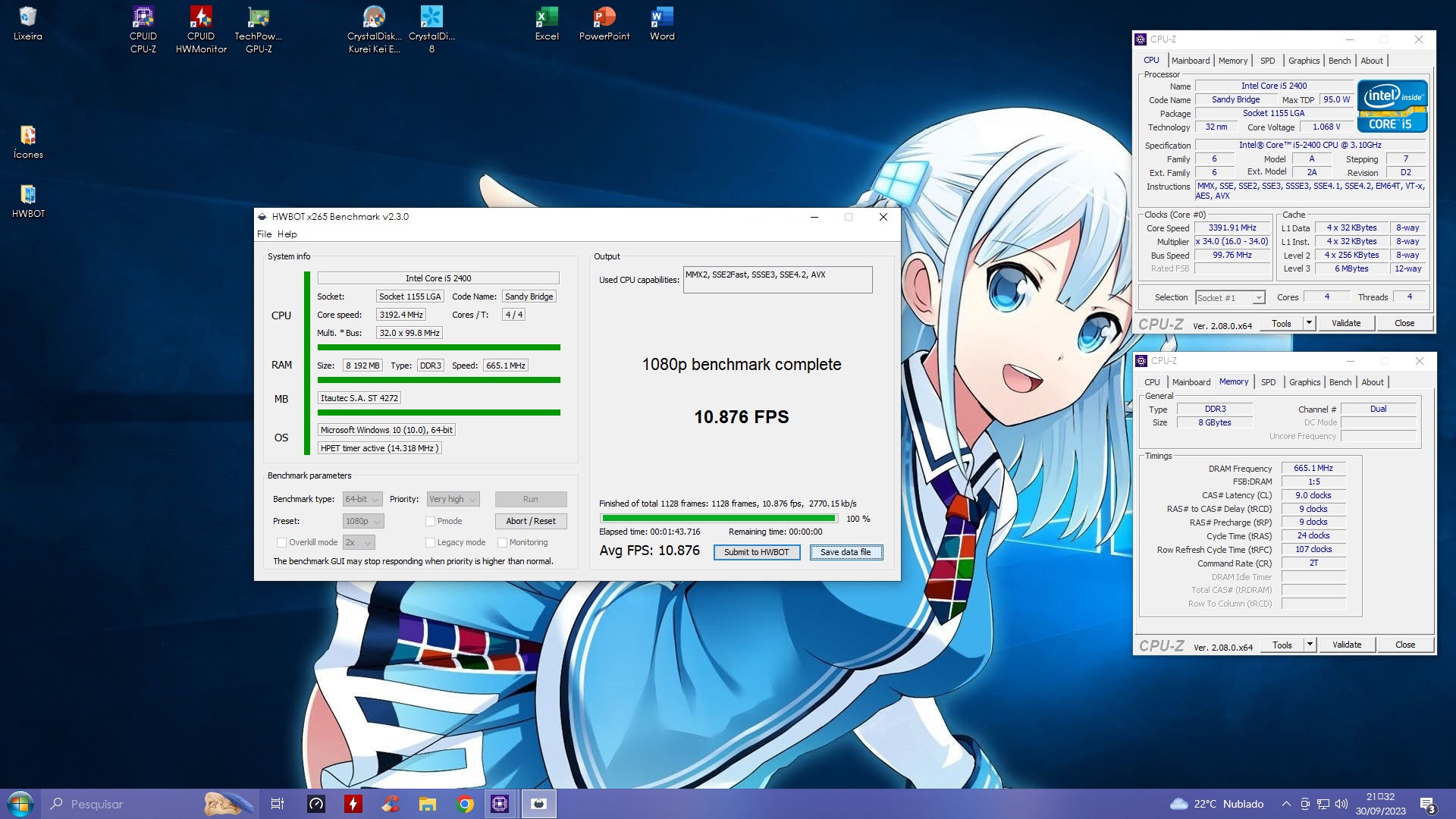Click the Meet Now camera tray icon
This screenshot has height=819, width=1456.
coord(1305,804)
